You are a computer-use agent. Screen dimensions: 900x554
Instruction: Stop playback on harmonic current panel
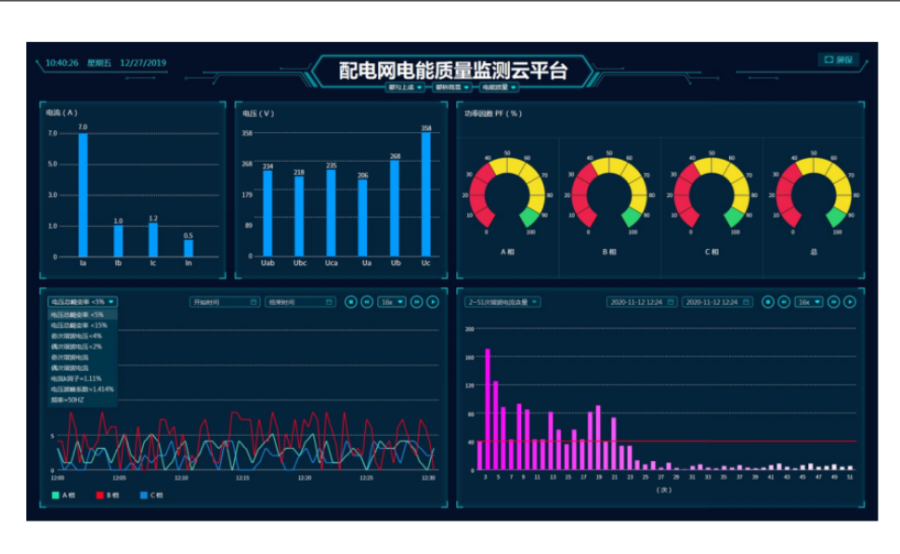pyautogui.click(x=768, y=301)
